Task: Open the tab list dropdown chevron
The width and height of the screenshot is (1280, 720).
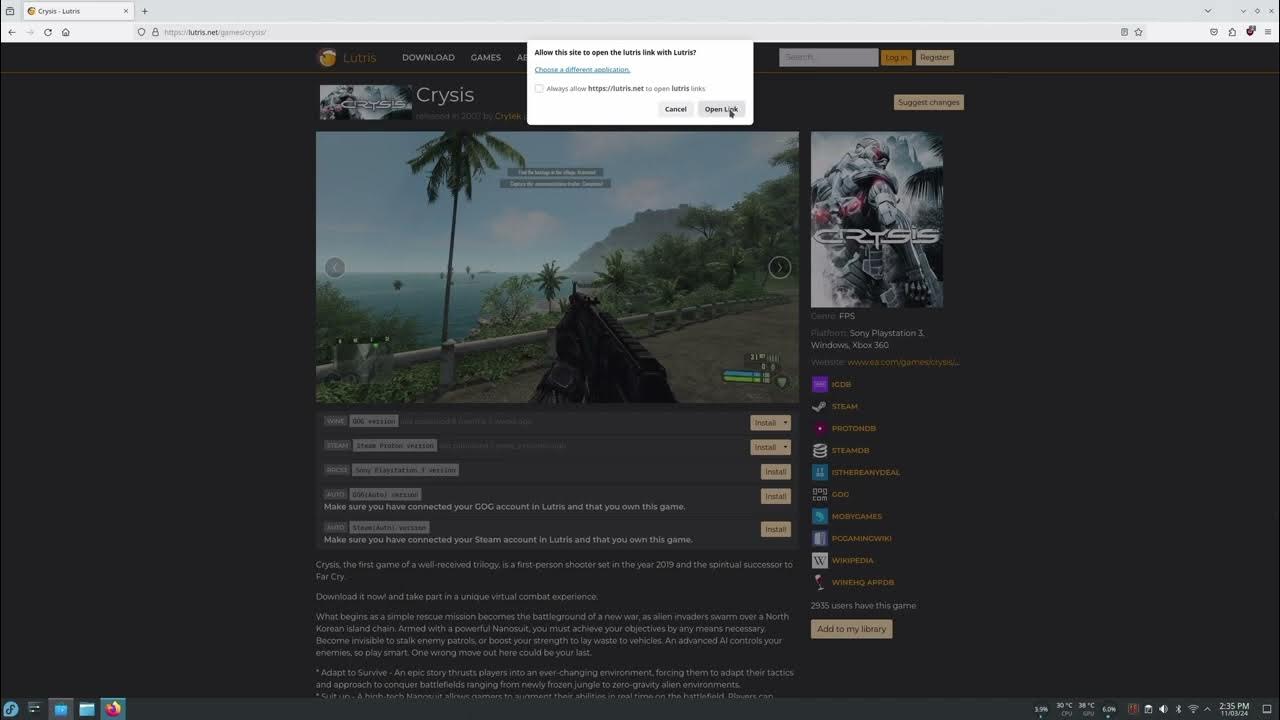Action: (1208, 11)
